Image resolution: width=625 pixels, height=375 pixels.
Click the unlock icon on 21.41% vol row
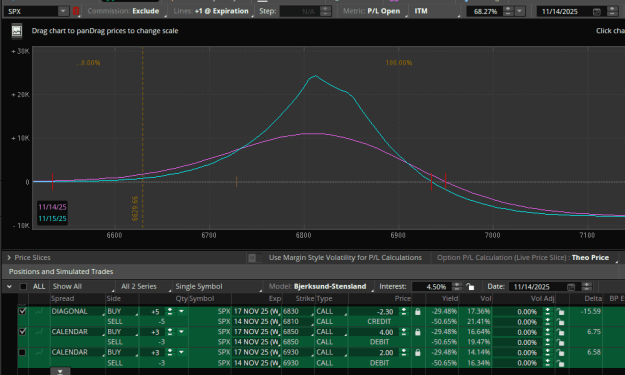[561, 322]
